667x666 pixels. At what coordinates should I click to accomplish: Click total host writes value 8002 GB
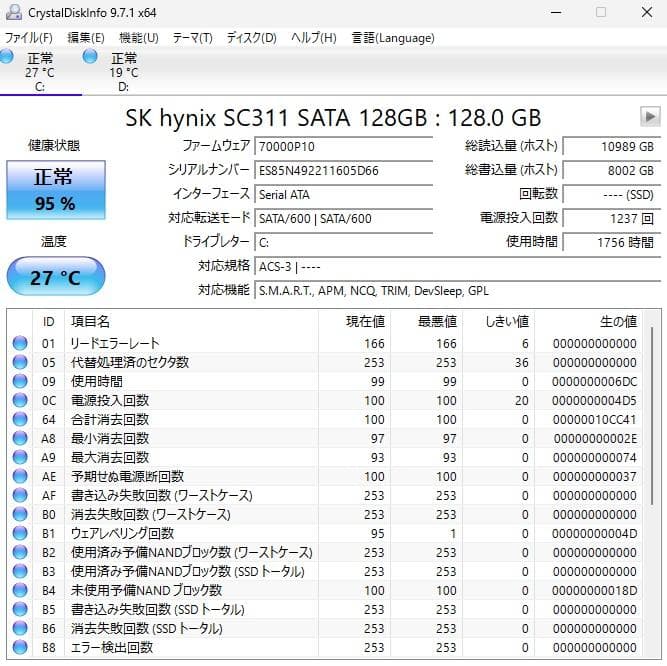coord(612,171)
